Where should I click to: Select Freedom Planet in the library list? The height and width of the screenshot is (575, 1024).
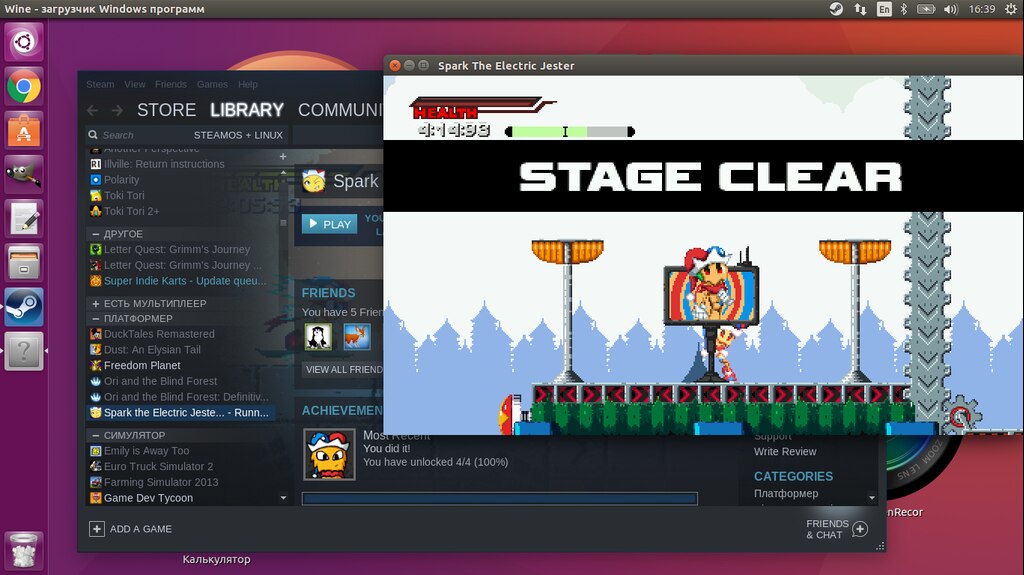[x=142, y=365]
